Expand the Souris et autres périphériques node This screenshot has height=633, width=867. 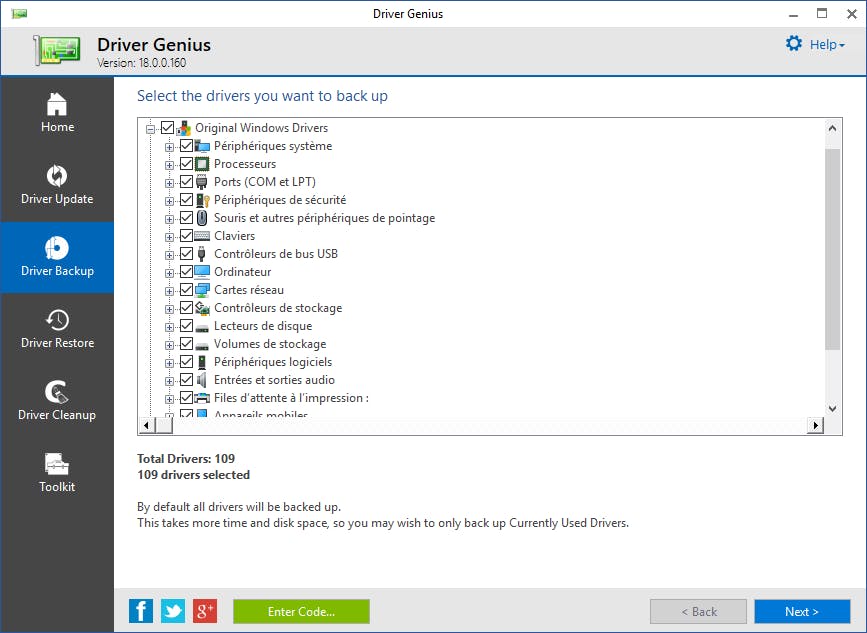[169, 219]
